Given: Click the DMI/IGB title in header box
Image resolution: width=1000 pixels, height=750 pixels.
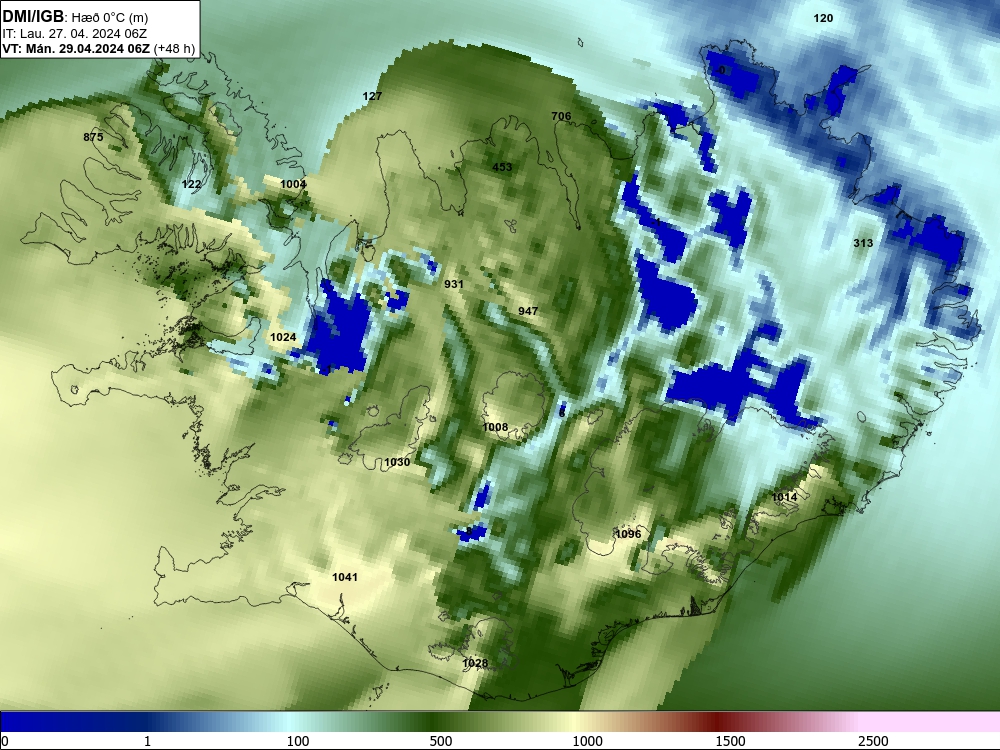Looking at the screenshot, I should click(x=33, y=16).
